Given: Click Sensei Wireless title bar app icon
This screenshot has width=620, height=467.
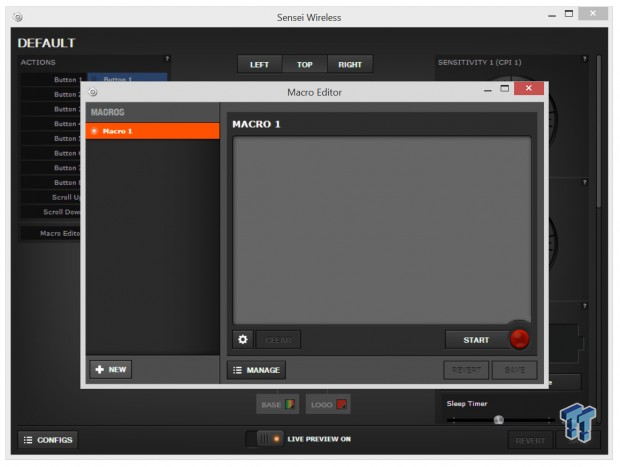Looking at the screenshot, I should click(x=18, y=17).
